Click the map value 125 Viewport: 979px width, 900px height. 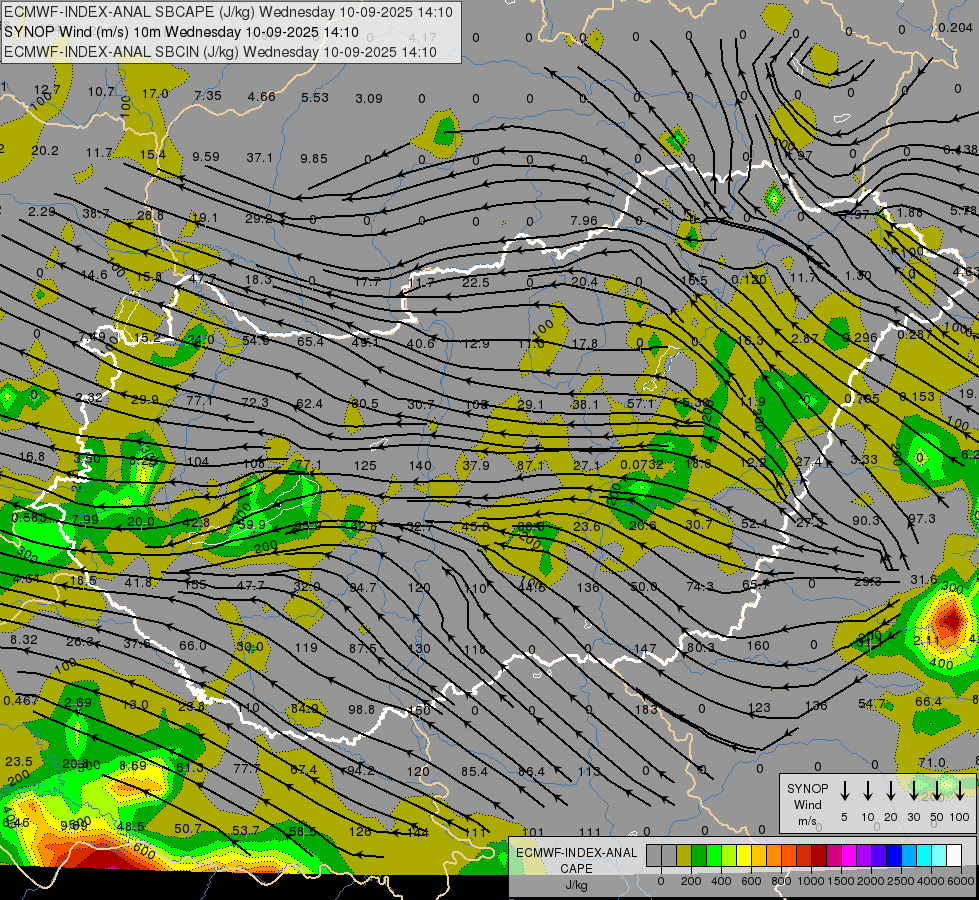click(365, 465)
